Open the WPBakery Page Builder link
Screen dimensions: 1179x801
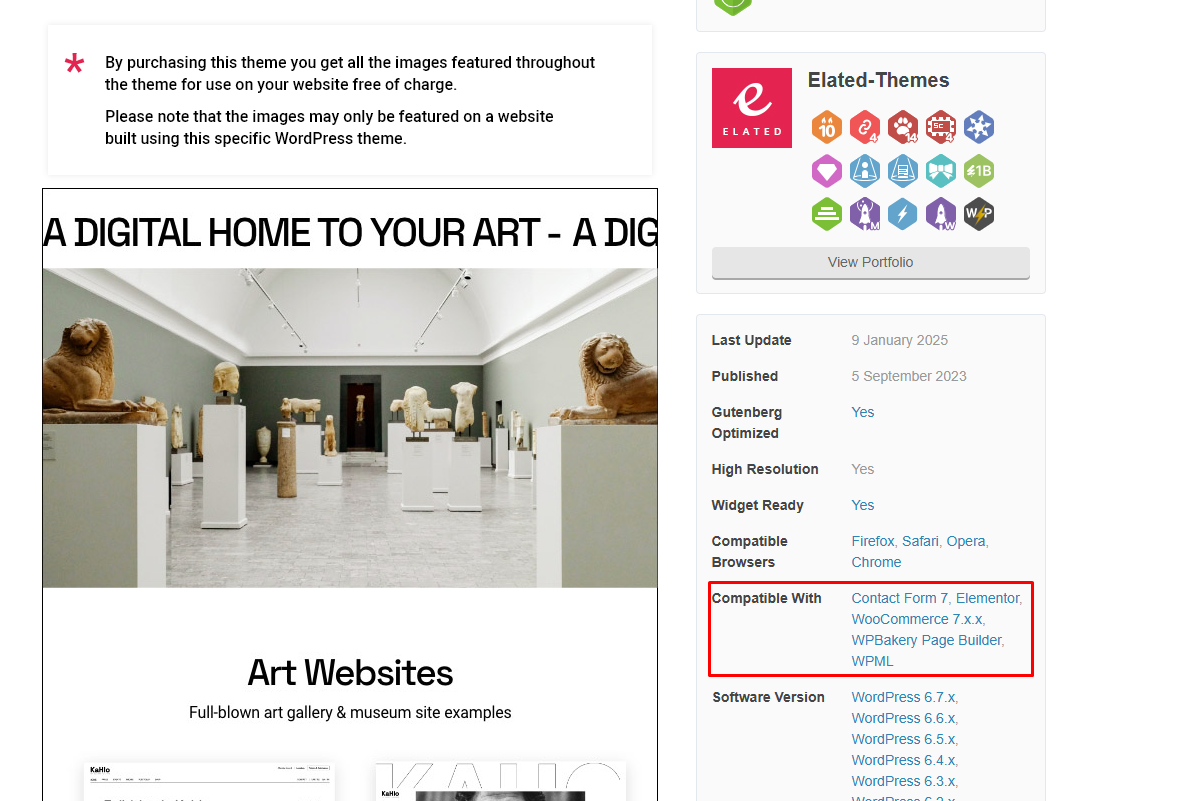click(926, 641)
